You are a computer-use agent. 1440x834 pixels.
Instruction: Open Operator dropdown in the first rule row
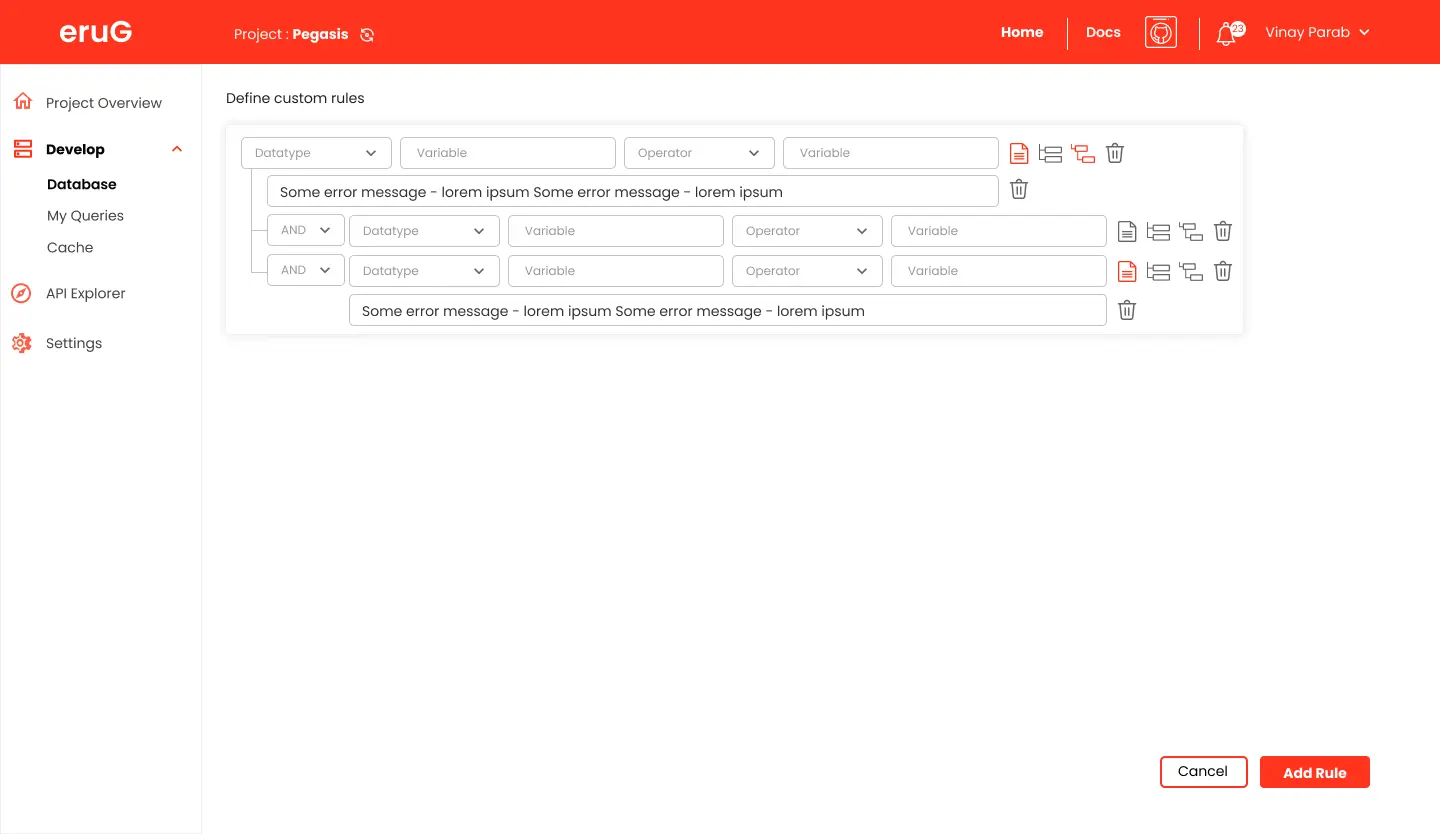pyautogui.click(x=699, y=153)
